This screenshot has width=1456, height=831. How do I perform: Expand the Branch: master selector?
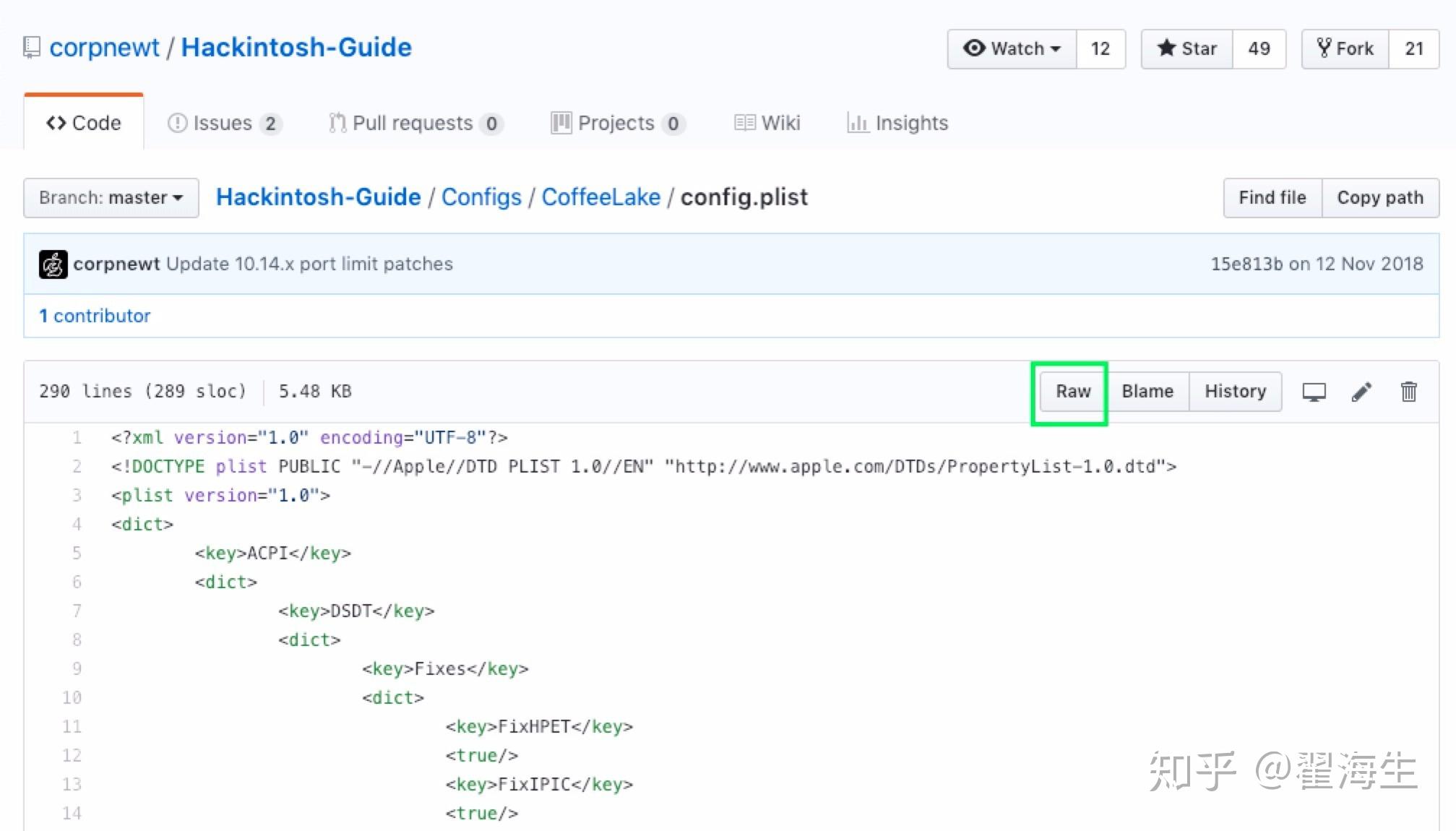pos(111,198)
